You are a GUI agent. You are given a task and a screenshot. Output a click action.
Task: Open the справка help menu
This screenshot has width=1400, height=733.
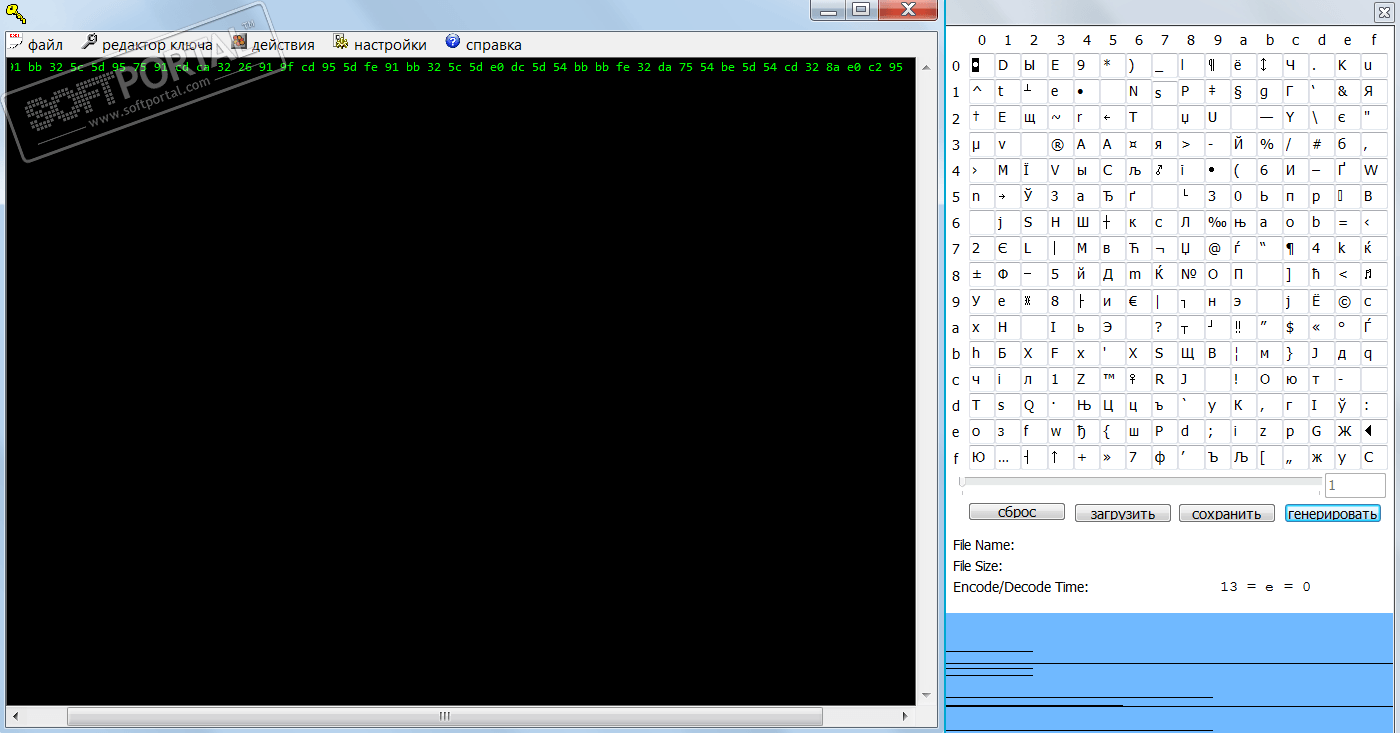483,44
